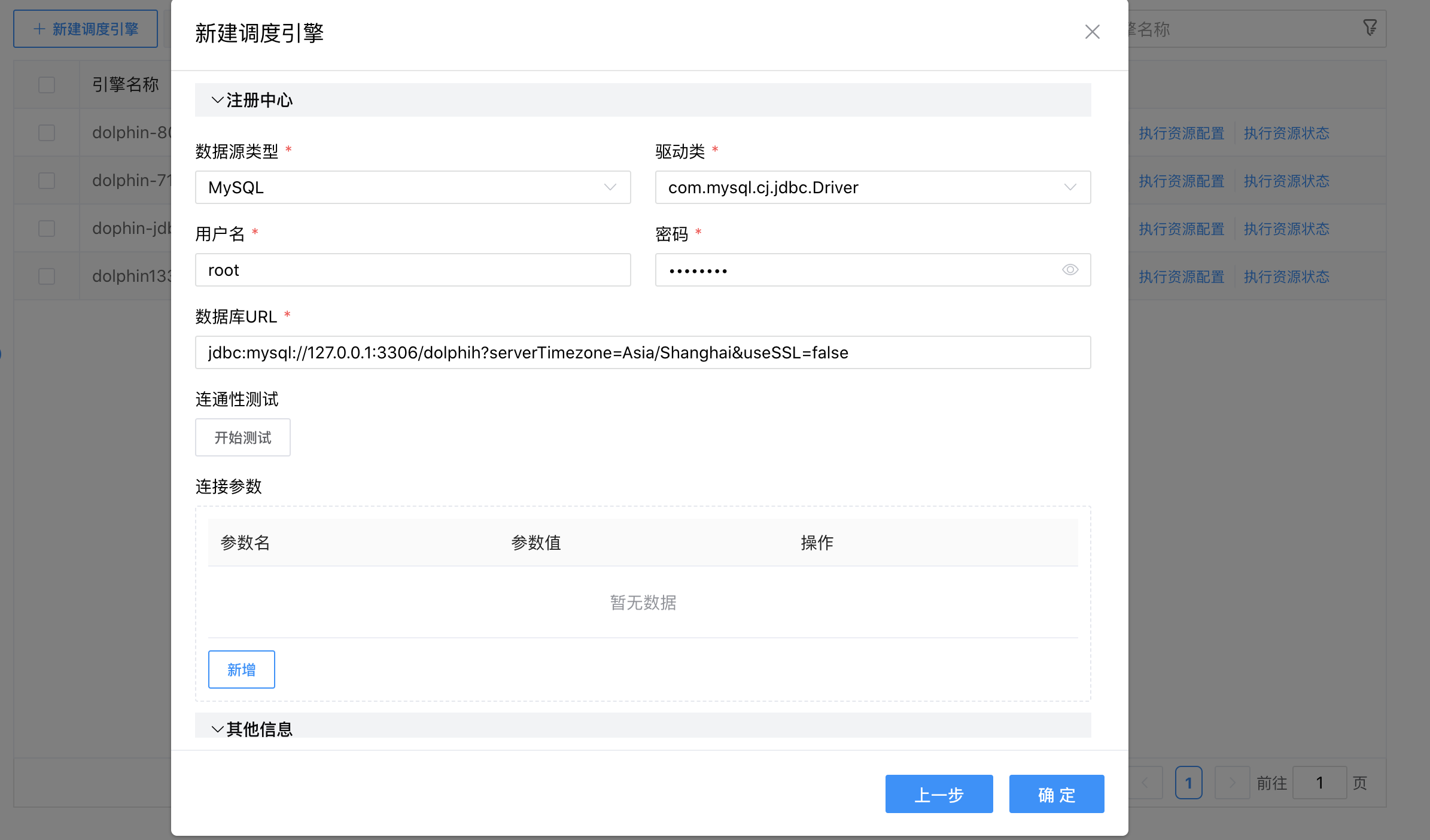Check the dolphin-71 row checkbox
1430x840 pixels.
click(47, 180)
